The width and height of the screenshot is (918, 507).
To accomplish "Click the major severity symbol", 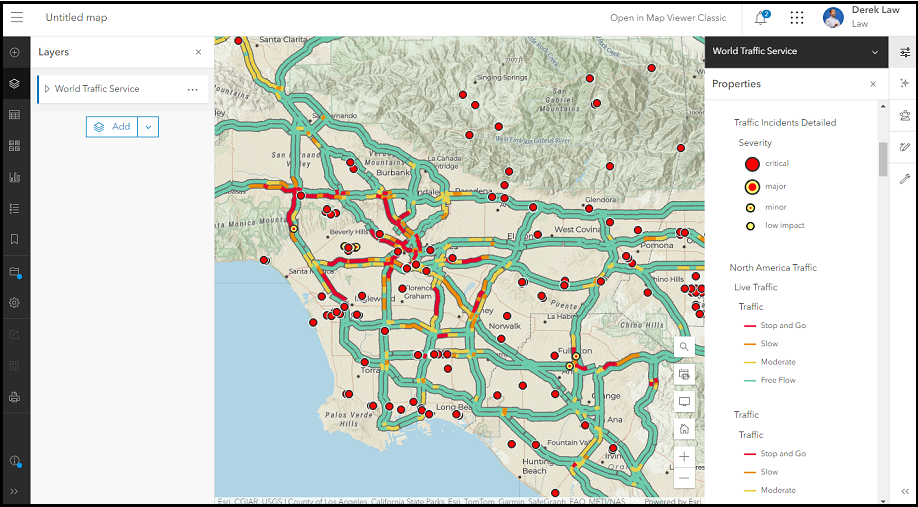I will 752,187.
